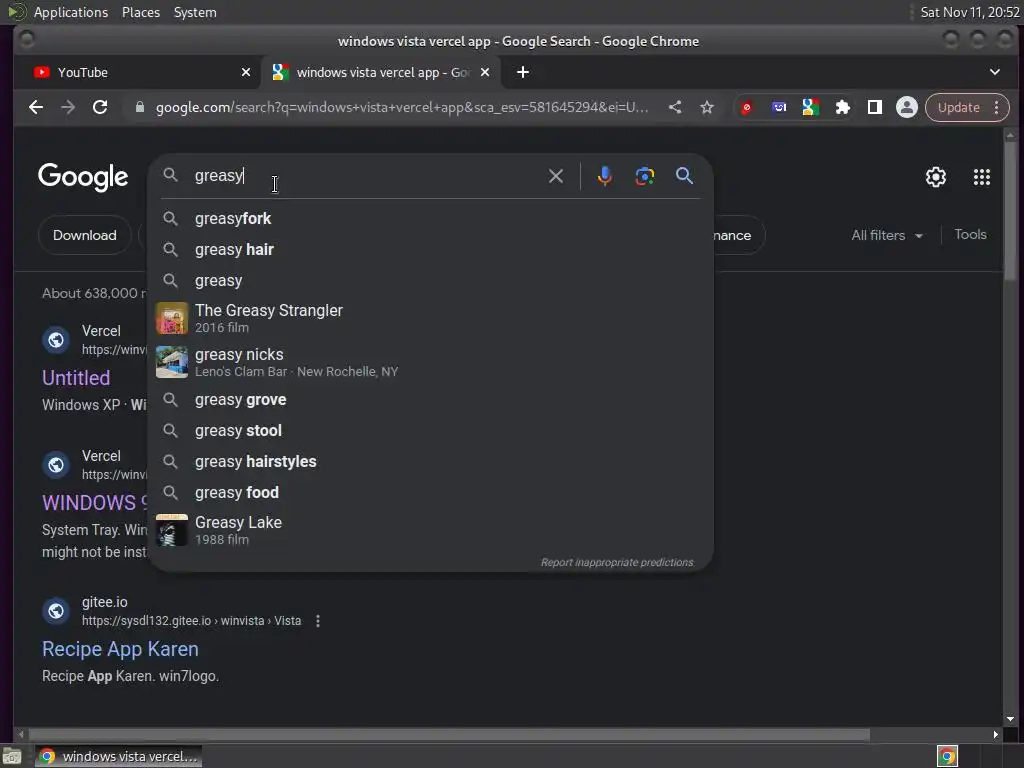Start a voice search with microphone
Image resolution: width=1024 pixels, height=768 pixels.
coord(605,176)
